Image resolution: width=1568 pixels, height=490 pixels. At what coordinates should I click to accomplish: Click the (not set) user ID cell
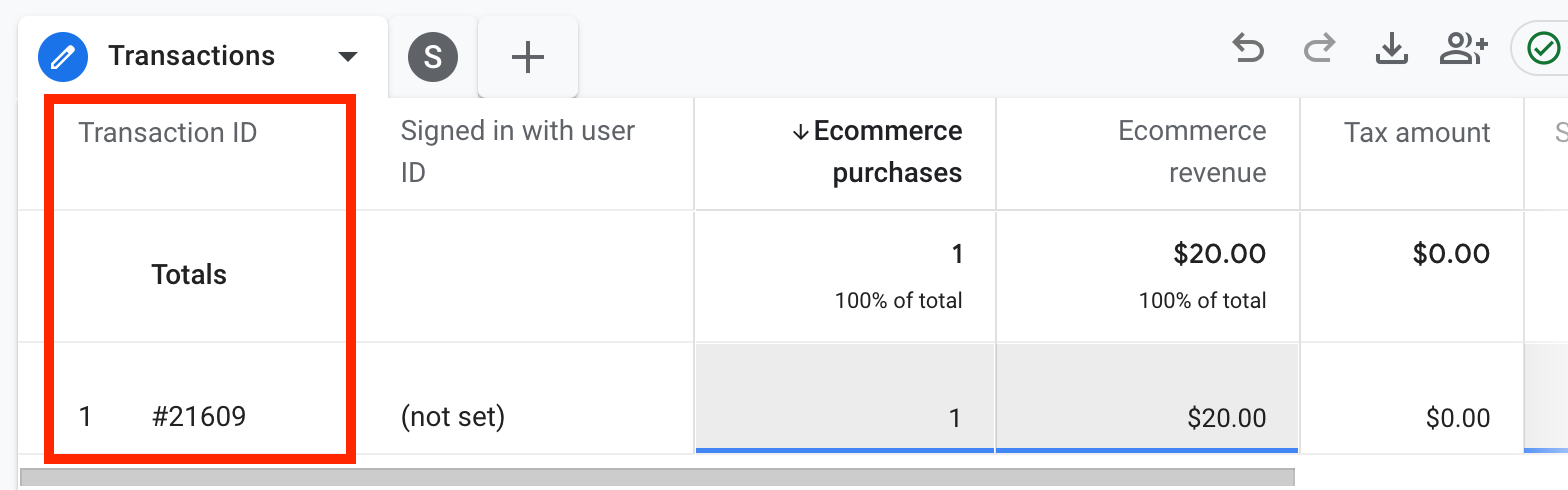point(452,417)
